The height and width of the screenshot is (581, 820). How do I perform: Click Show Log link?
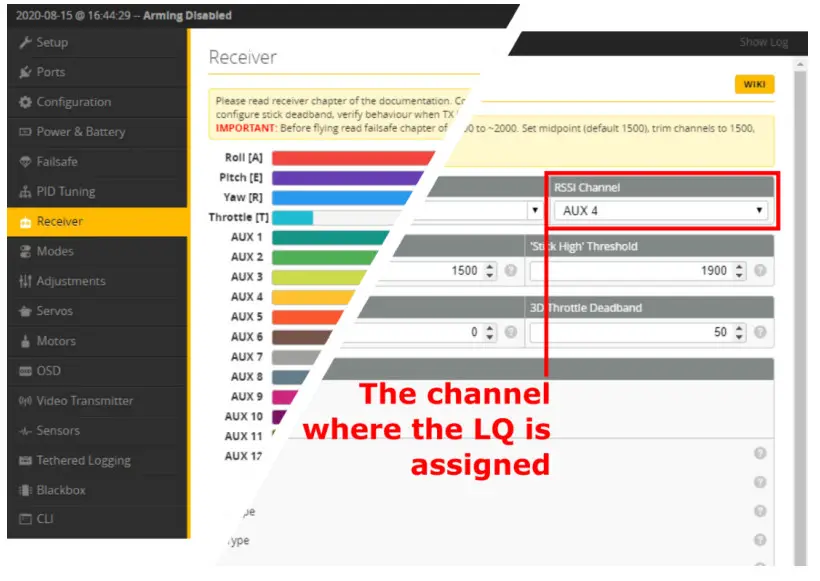coord(764,42)
